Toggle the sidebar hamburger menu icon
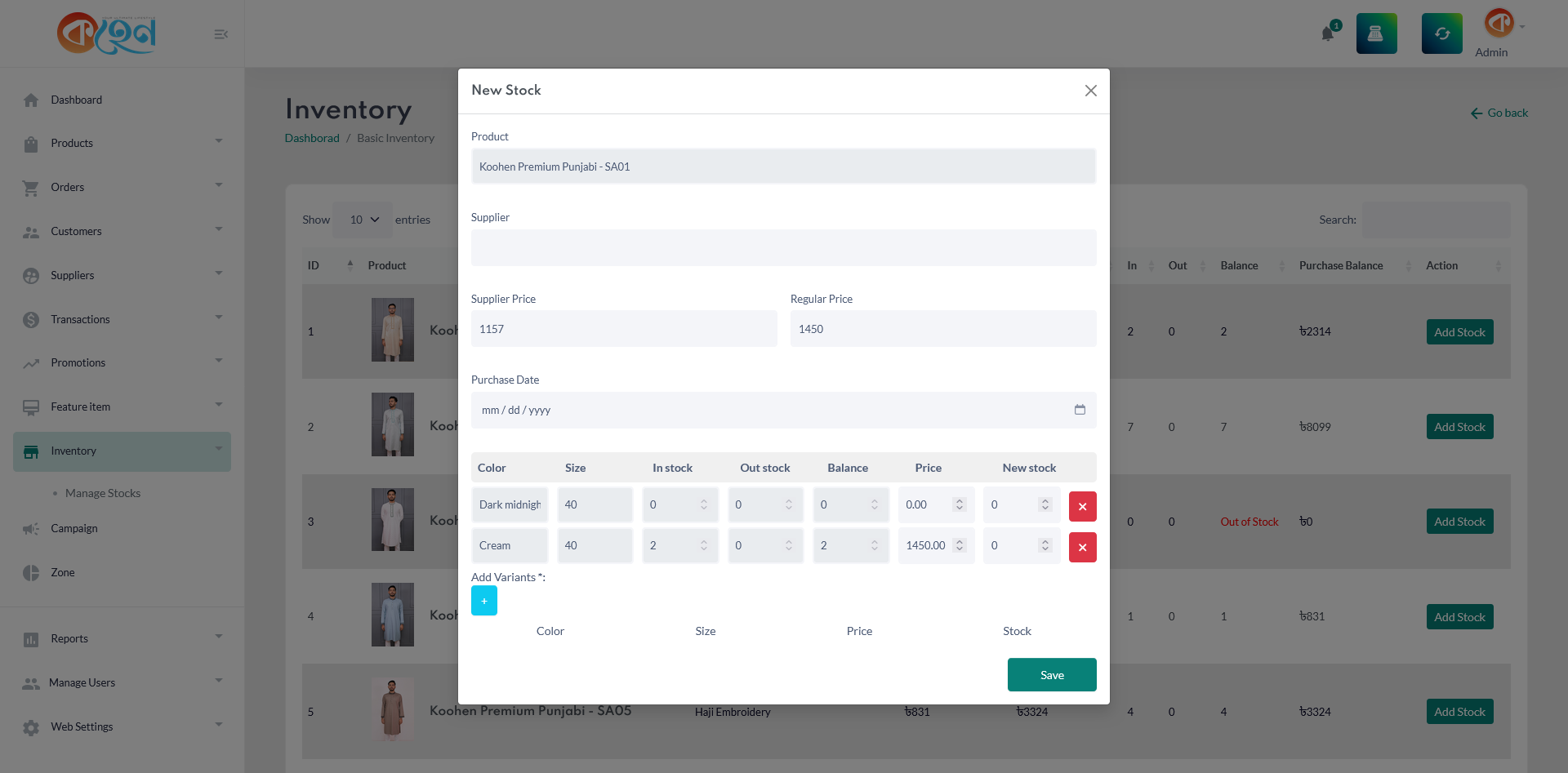This screenshot has height=773, width=1568. point(220,34)
